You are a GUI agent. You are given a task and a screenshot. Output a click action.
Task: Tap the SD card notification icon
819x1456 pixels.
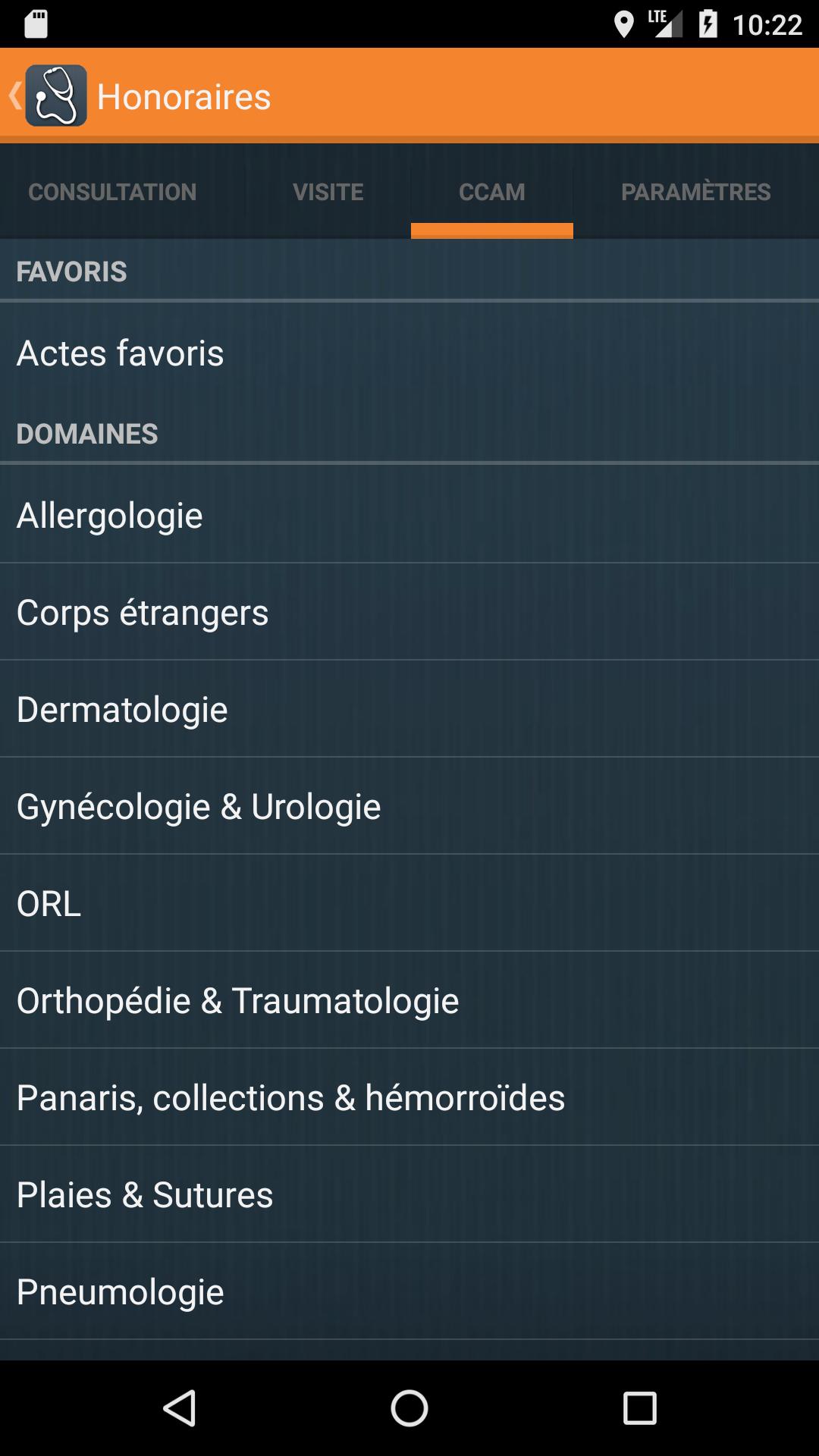(x=36, y=24)
